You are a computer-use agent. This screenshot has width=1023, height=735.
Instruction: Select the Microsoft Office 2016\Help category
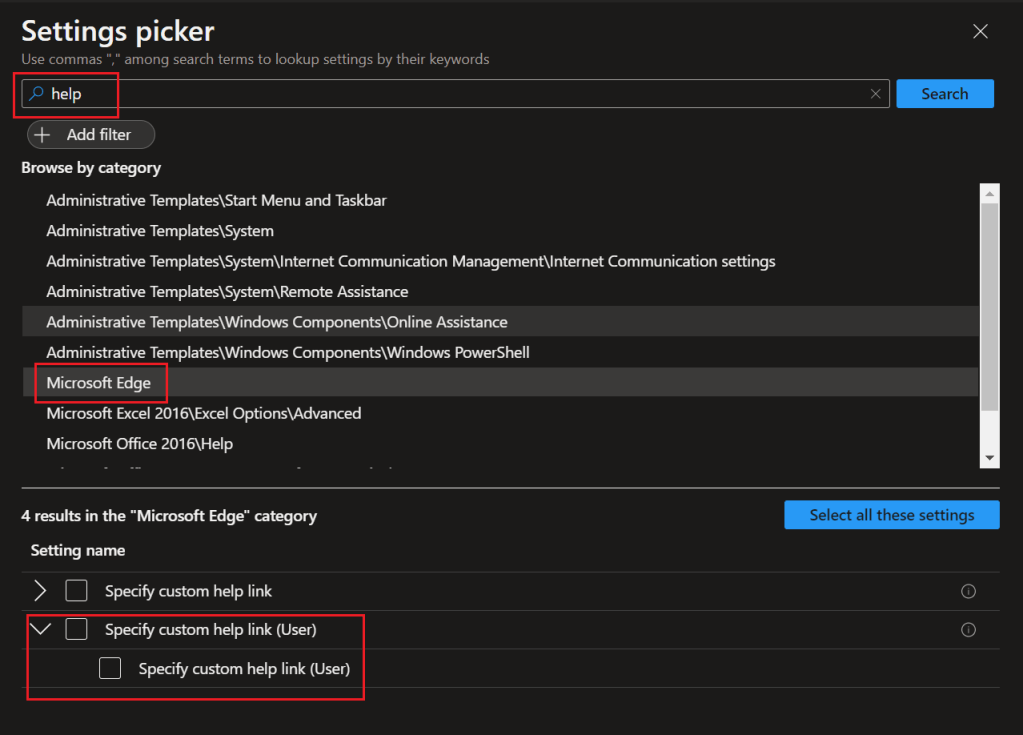pos(139,444)
